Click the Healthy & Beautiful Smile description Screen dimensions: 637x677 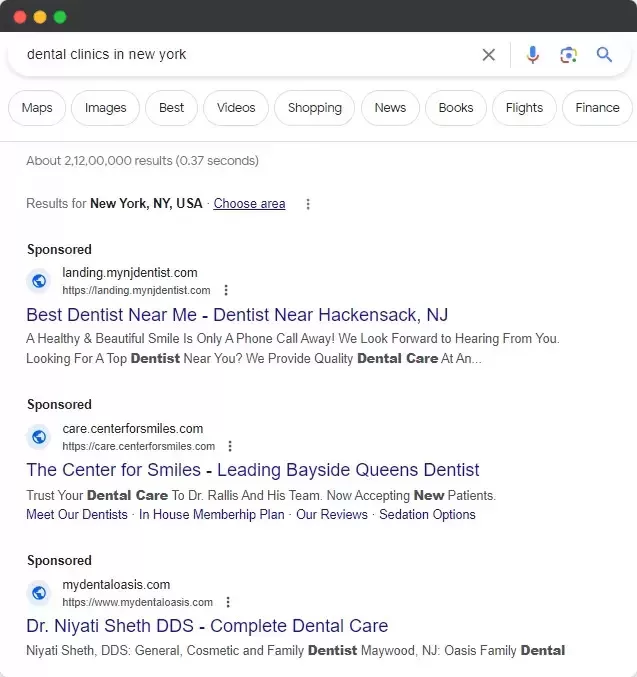tap(293, 348)
